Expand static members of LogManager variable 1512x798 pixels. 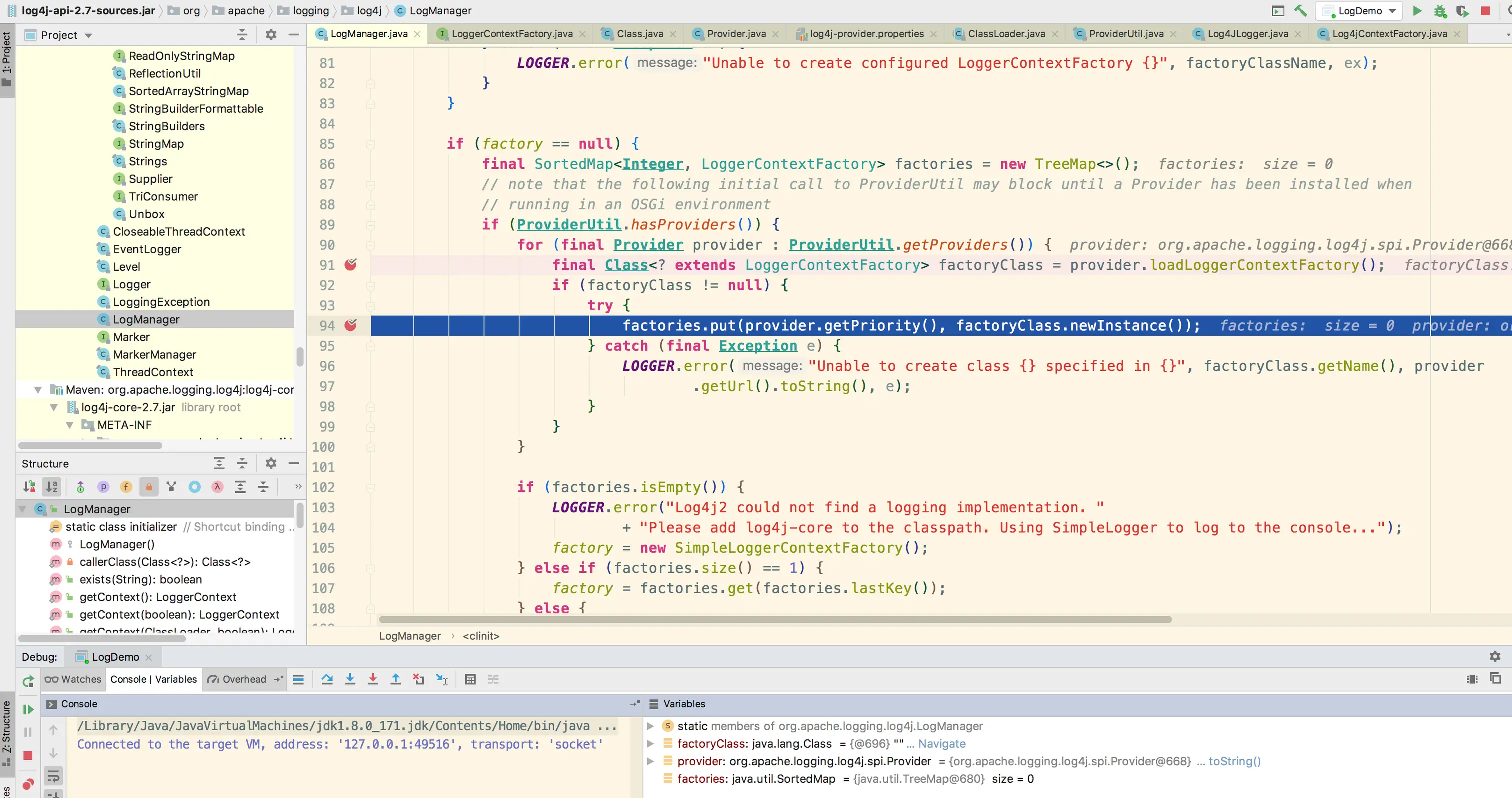[x=650, y=726]
